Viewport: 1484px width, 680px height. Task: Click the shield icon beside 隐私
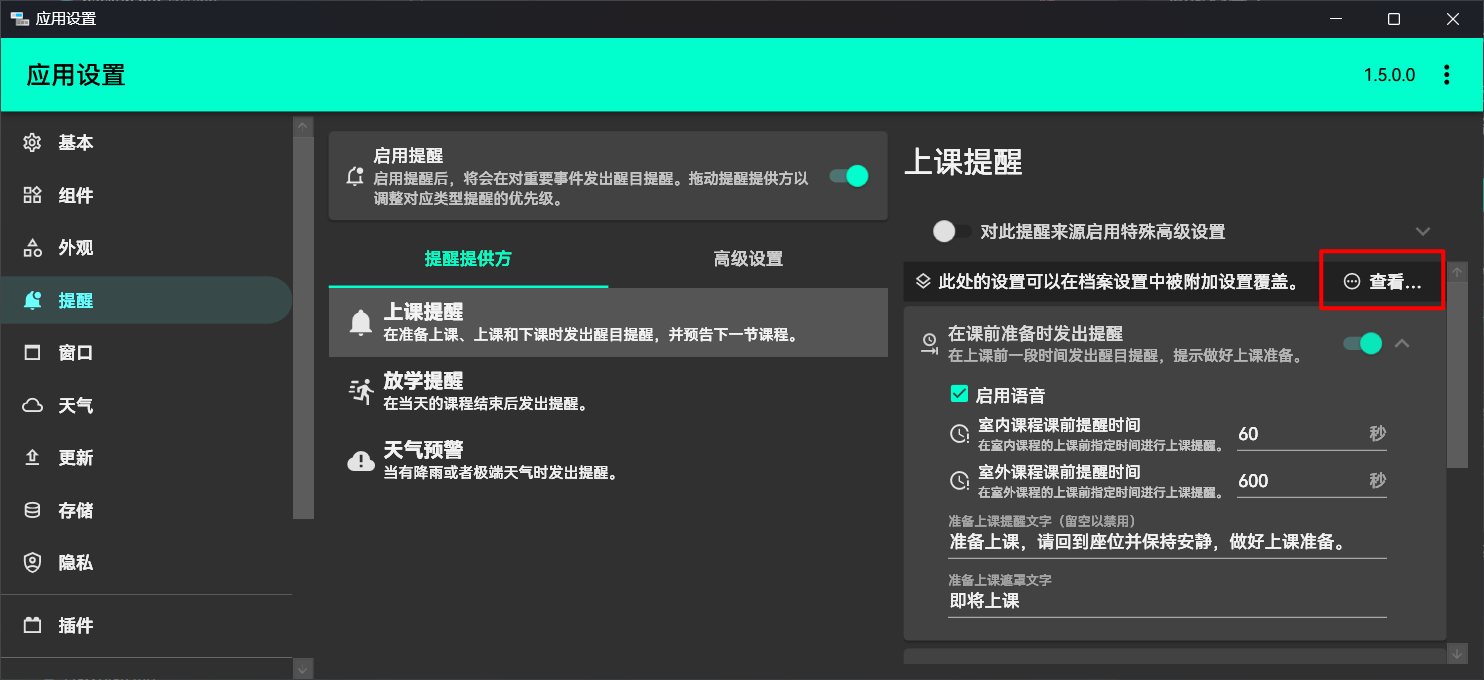coord(33,563)
